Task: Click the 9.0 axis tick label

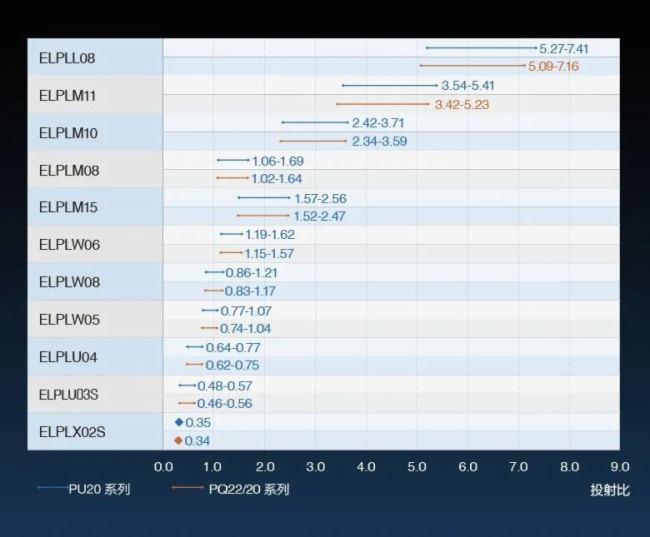Action: click(x=620, y=467)
